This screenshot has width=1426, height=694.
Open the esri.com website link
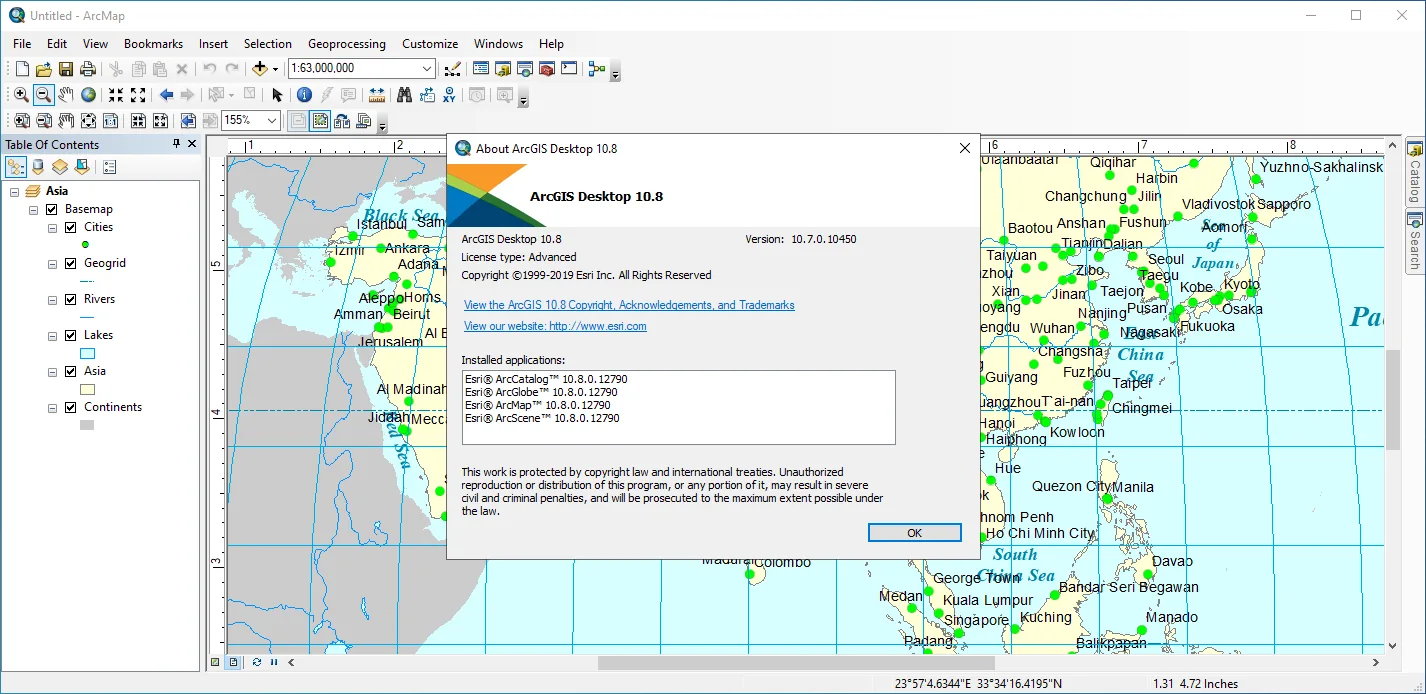click(x=555, y=326)
